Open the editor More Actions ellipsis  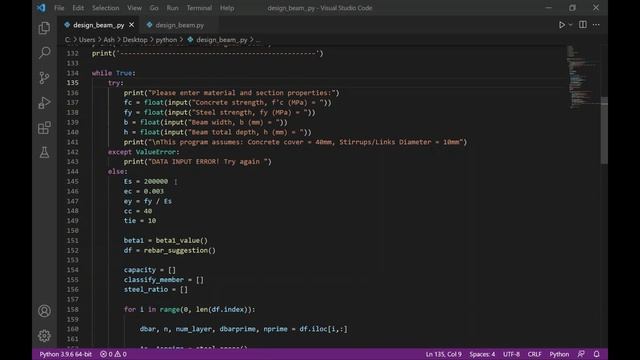tap(596, 25)
